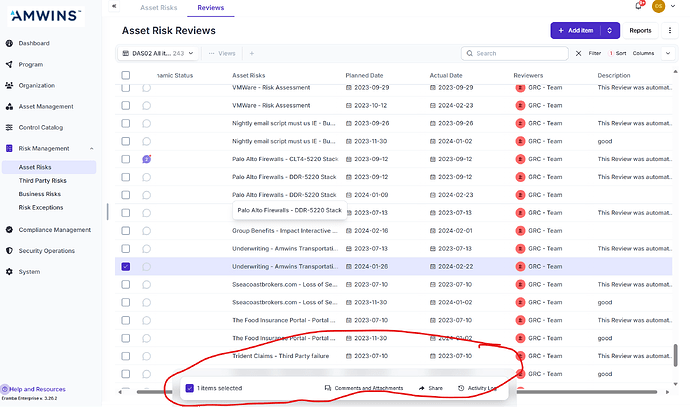This screenshot has height=407, width=690.
Task: Click the Share arrow icon
Action: point(422,388)
